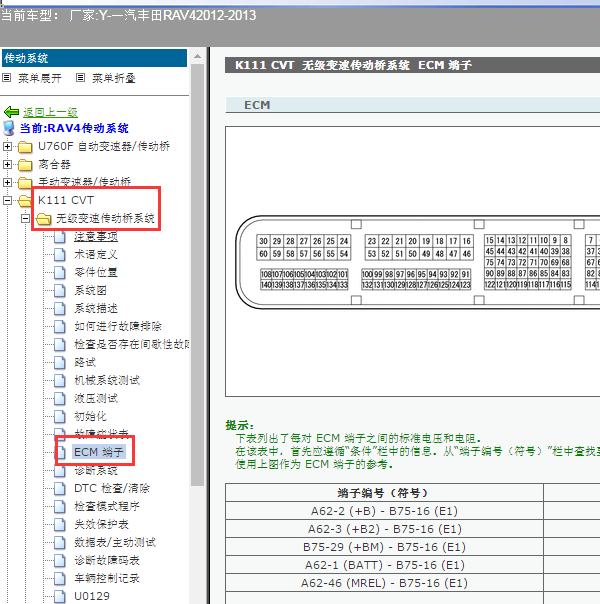Image resolution: width=600 pixels, height=604 pixels.
Task: Expand the 离合器 folder
Action: (x=7, y=164)
